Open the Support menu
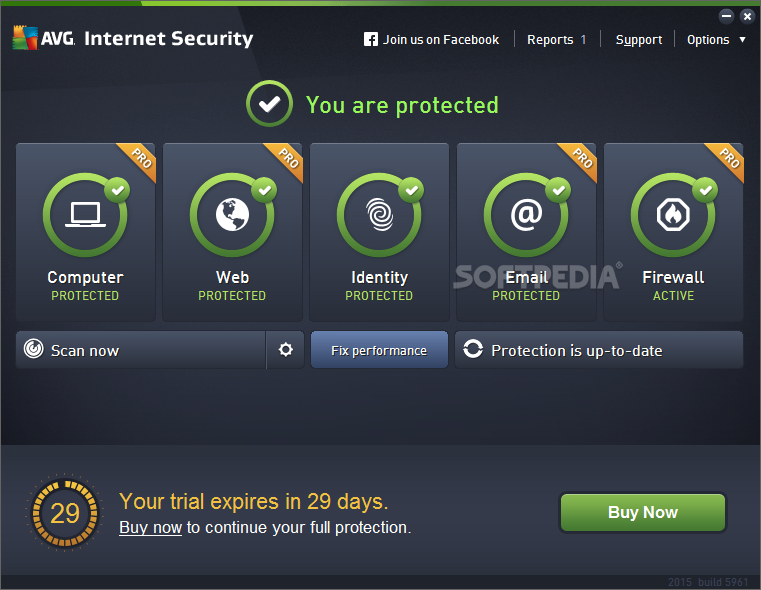This screenshot has height=590, width=761. point(638,40)
